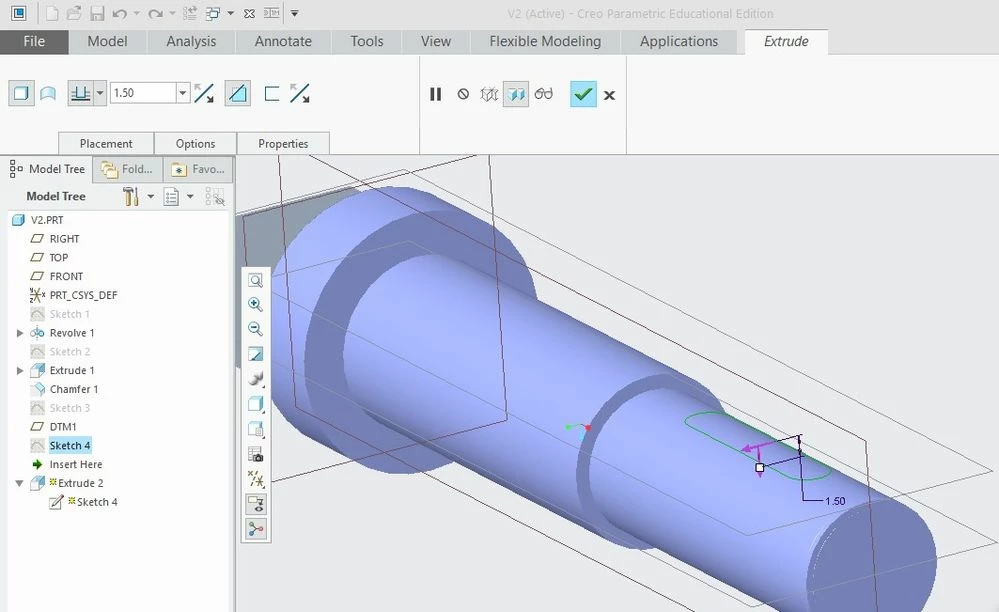Collapse the Extrude 2 feature
The width and height of the screenshot is (999, 612).
[x=20, y=483]
